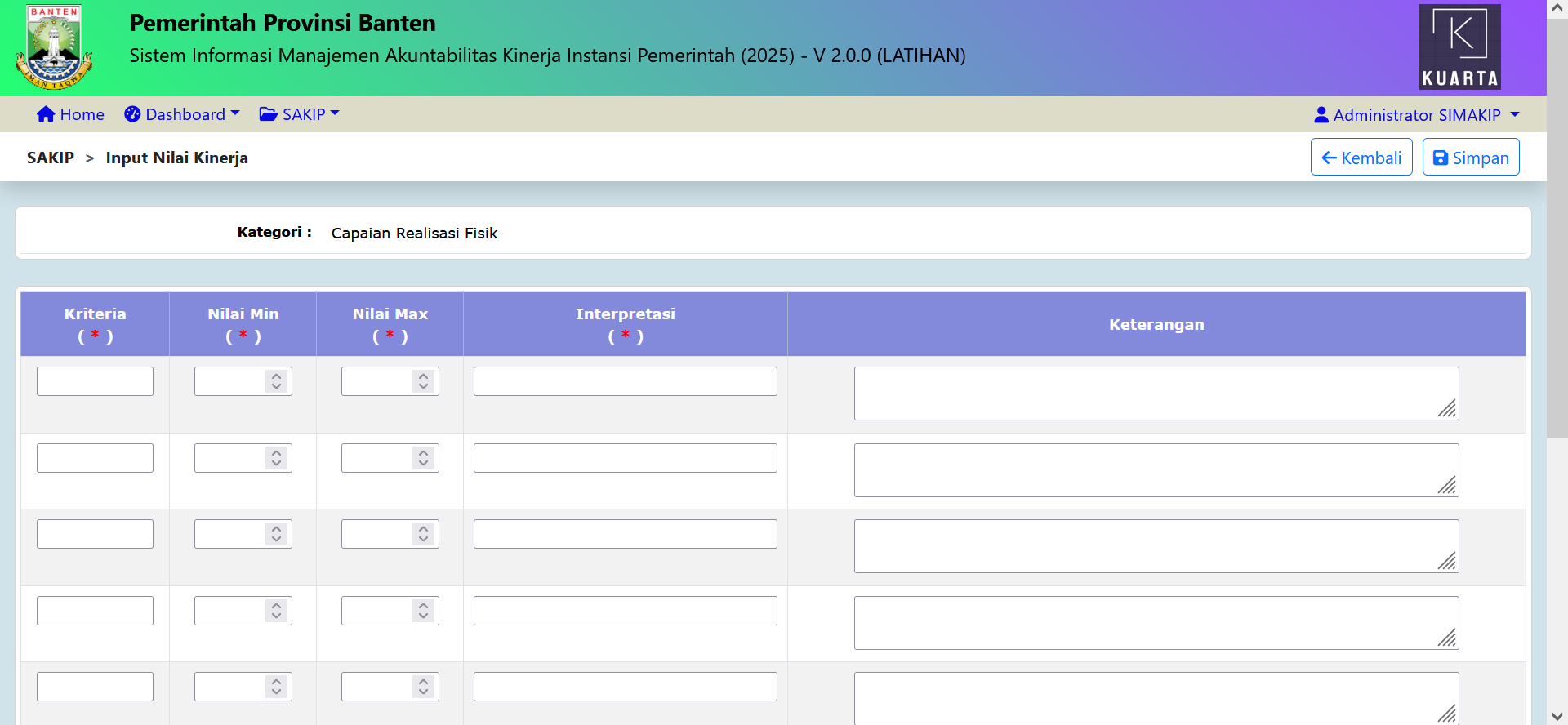Click the Nilai Max column header
Image resolution: width=1568 pixels, height=725 pixels.
click(390, 324)
